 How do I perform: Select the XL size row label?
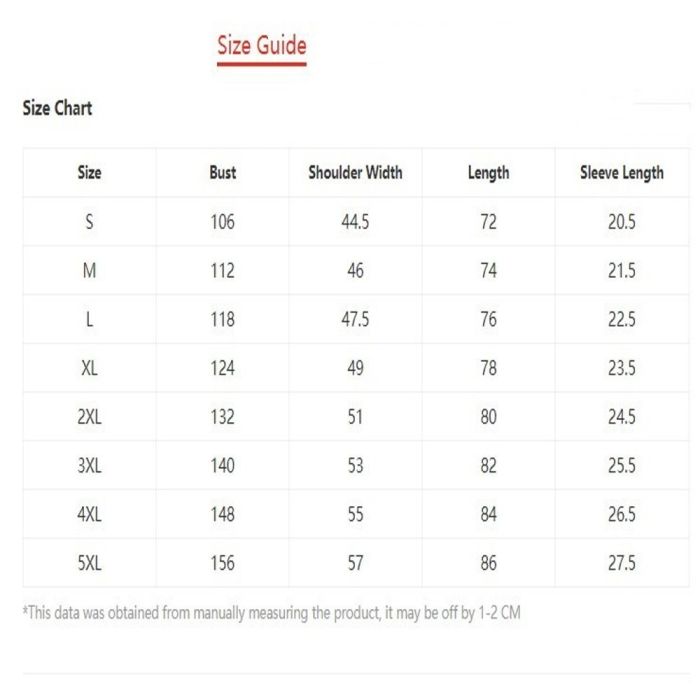pos(89,368)
